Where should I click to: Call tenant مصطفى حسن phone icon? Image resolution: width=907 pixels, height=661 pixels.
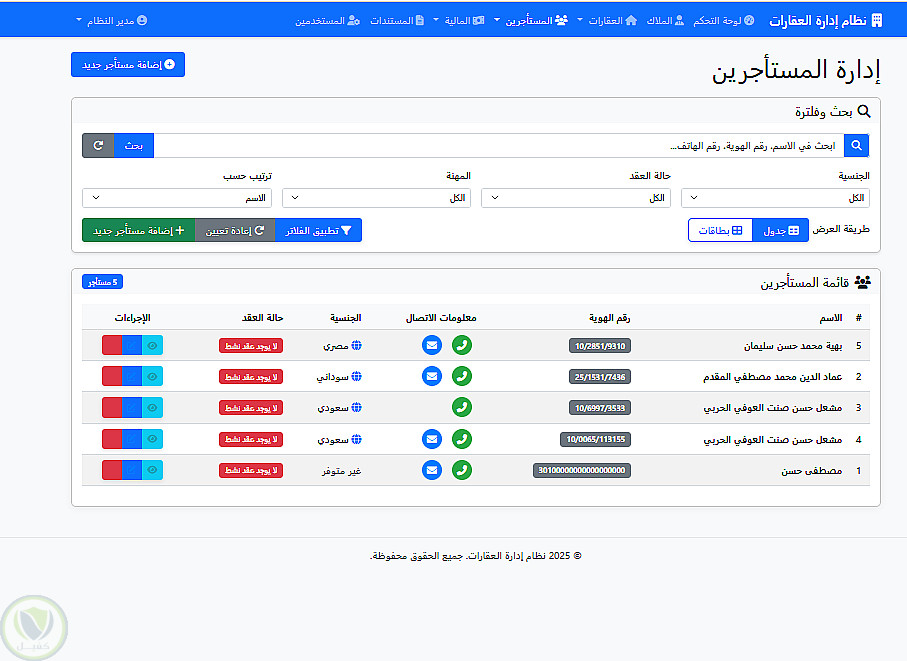[462, 470]
